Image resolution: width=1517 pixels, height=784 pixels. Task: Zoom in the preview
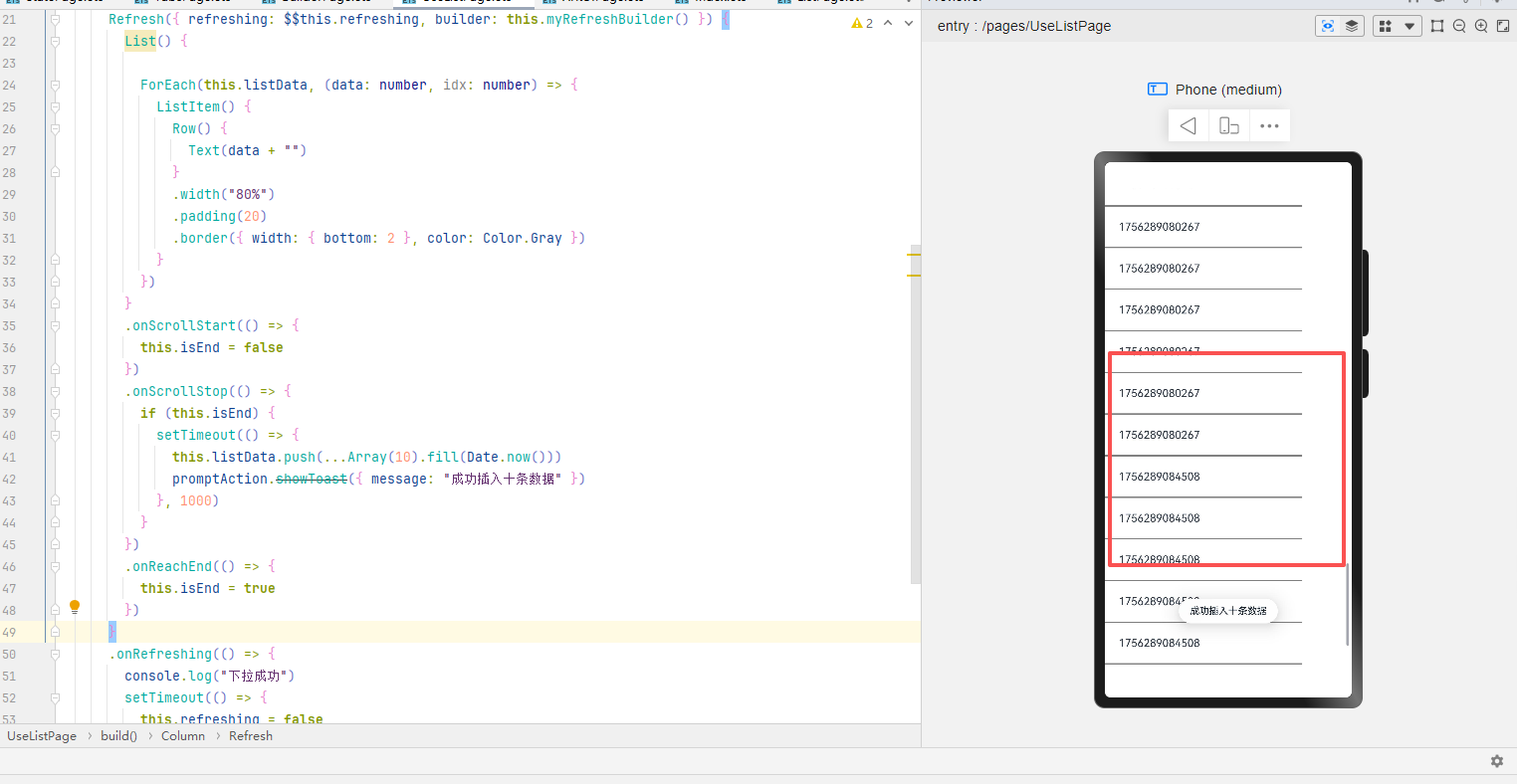click(1481, 26)
